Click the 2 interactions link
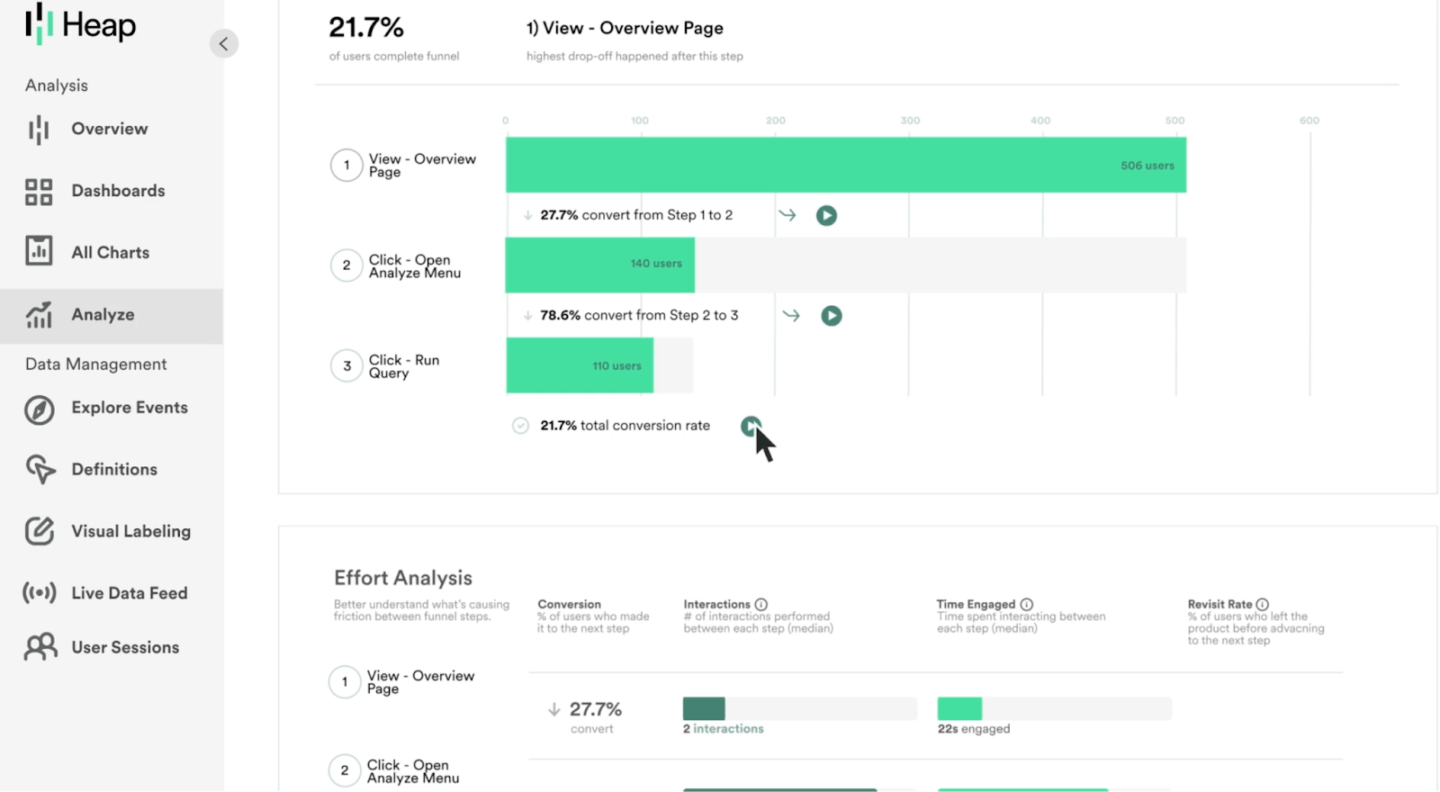This screenshot has height=792, width=1440. [x=723, y=729]
